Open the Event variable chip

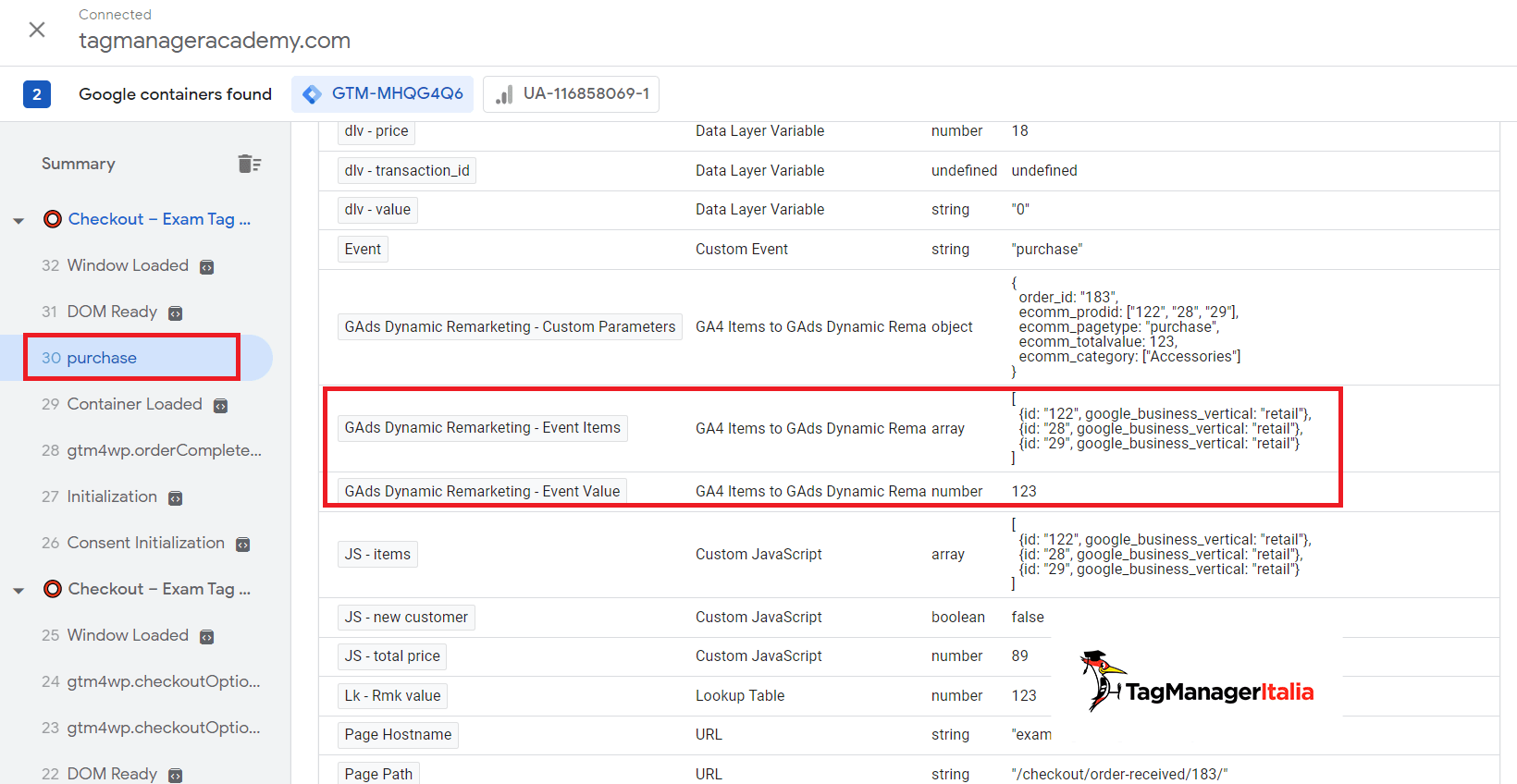(x=363, y=250)
